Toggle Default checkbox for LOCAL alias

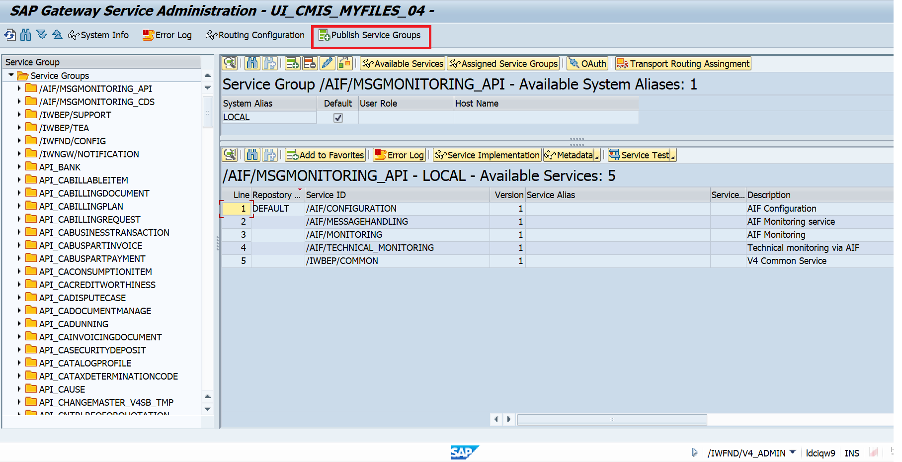pyautogui.click(x=338, y=117)
